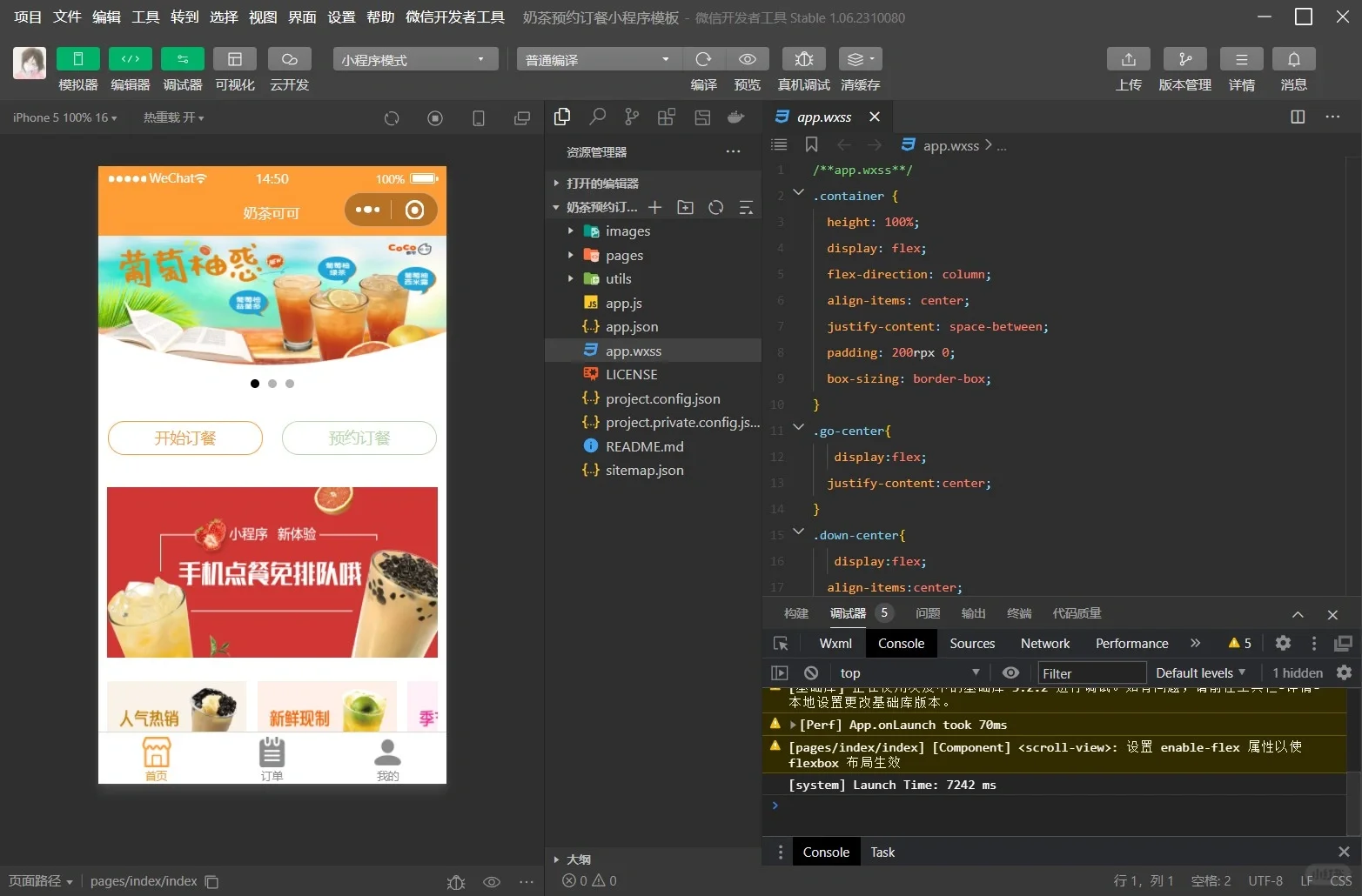Open the Wxml devtools tab
The image size is (1362, 896).
click(x=835, y=644)
